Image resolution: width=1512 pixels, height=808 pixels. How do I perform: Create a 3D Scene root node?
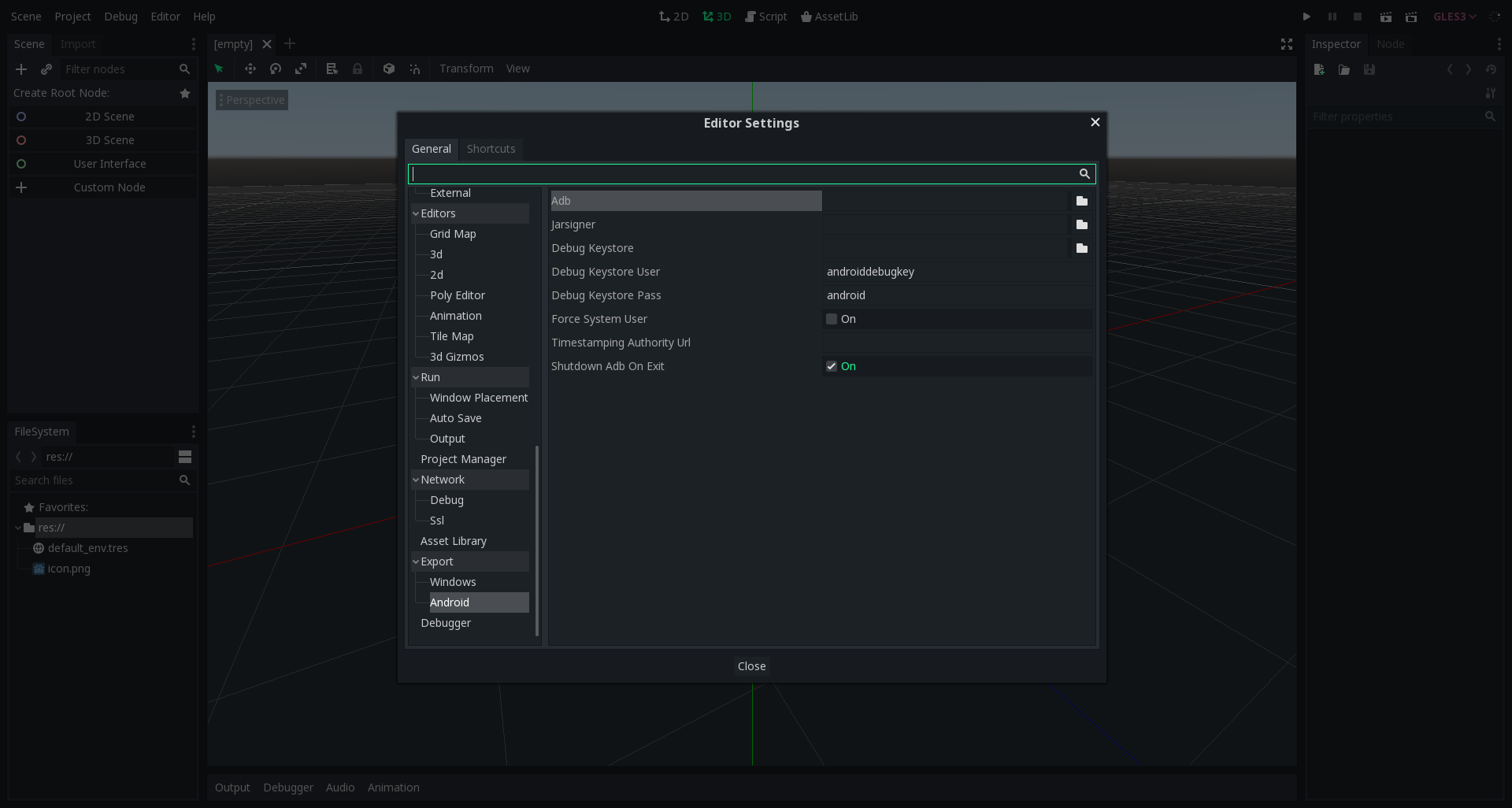[109, 140]
